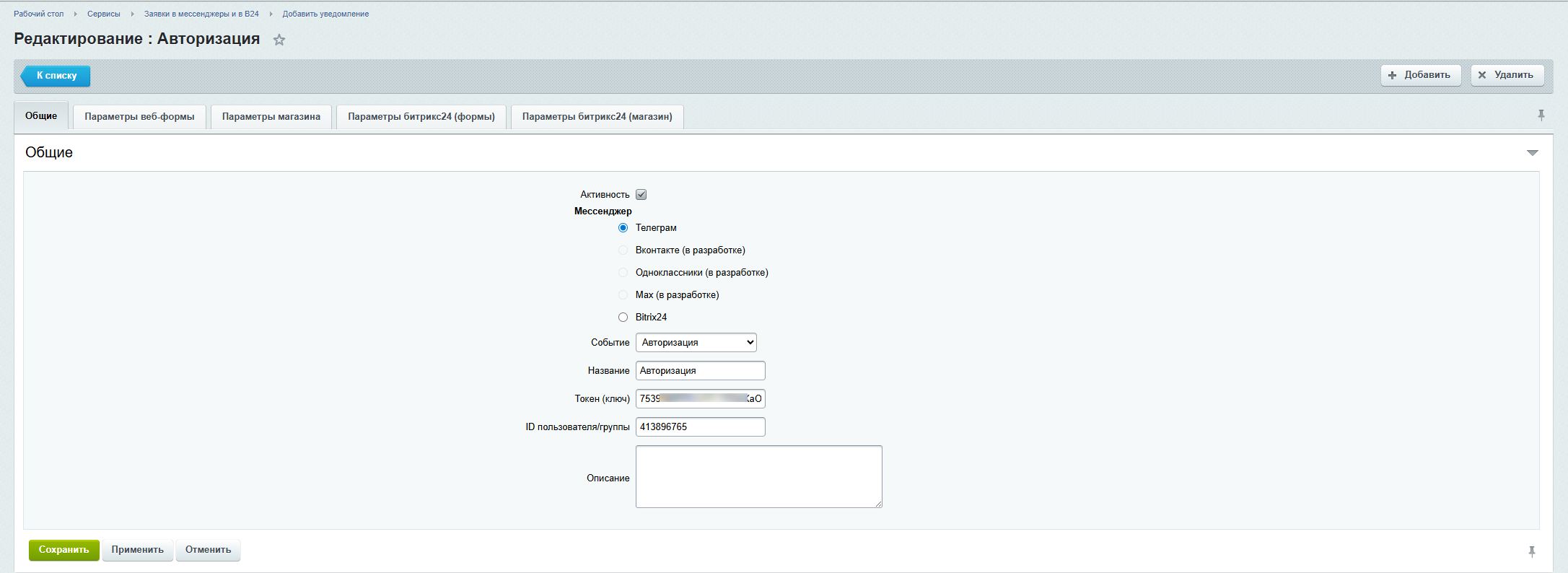Go to Параметры битрикс24 (формы) tab
The width and height of the screenshot is (1568, 573).
tap(421, 117)
